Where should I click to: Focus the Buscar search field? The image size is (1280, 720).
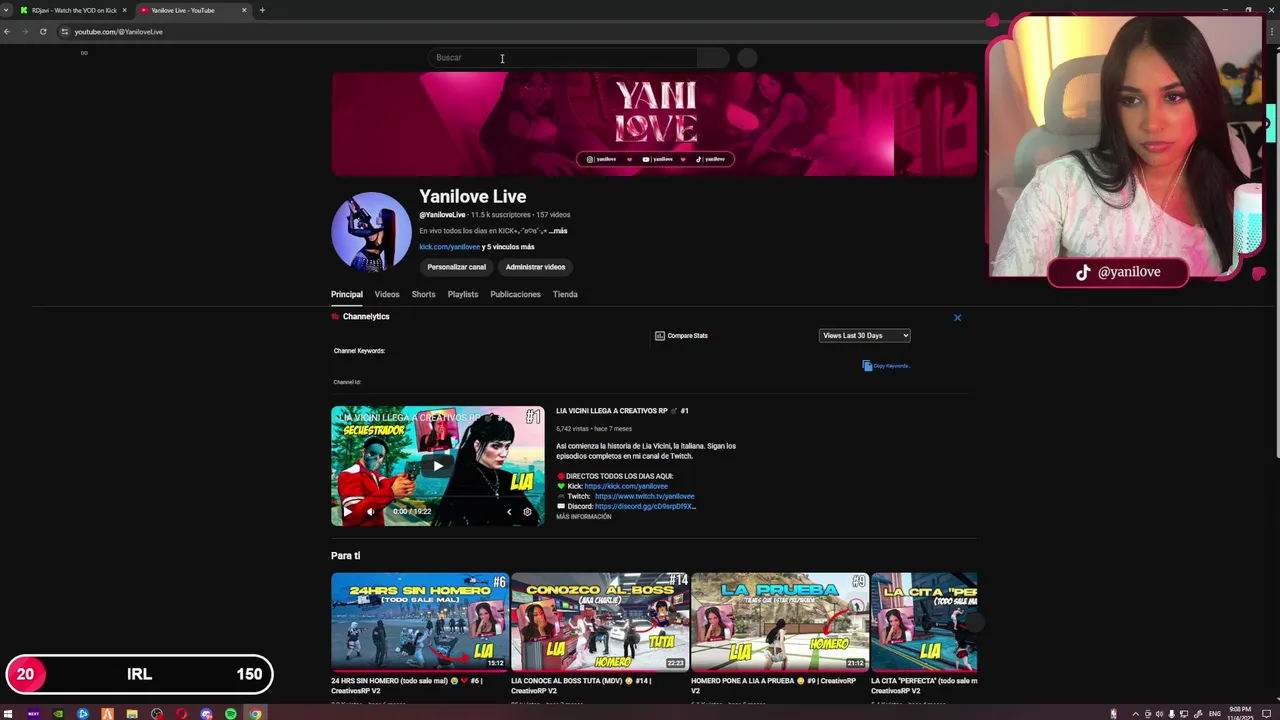click(x=563, y=58)
